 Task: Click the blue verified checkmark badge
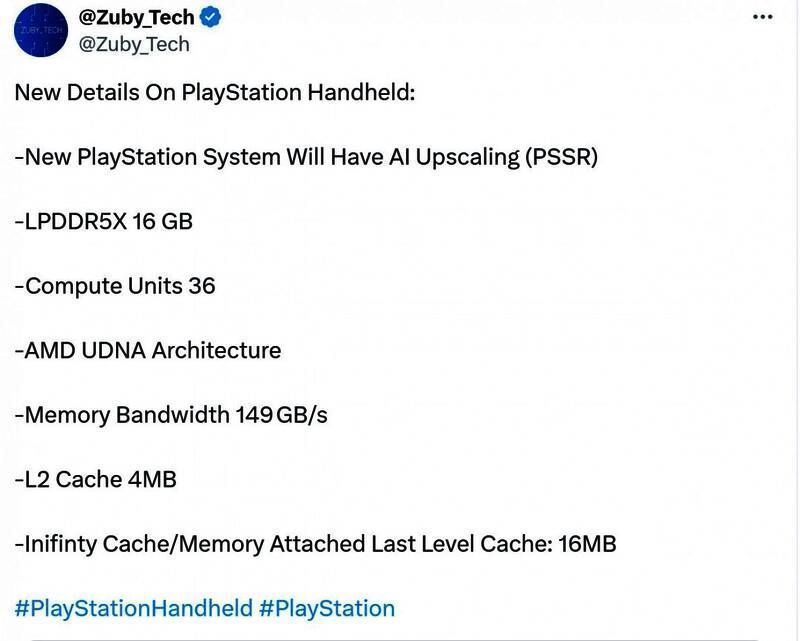[210, 18]
